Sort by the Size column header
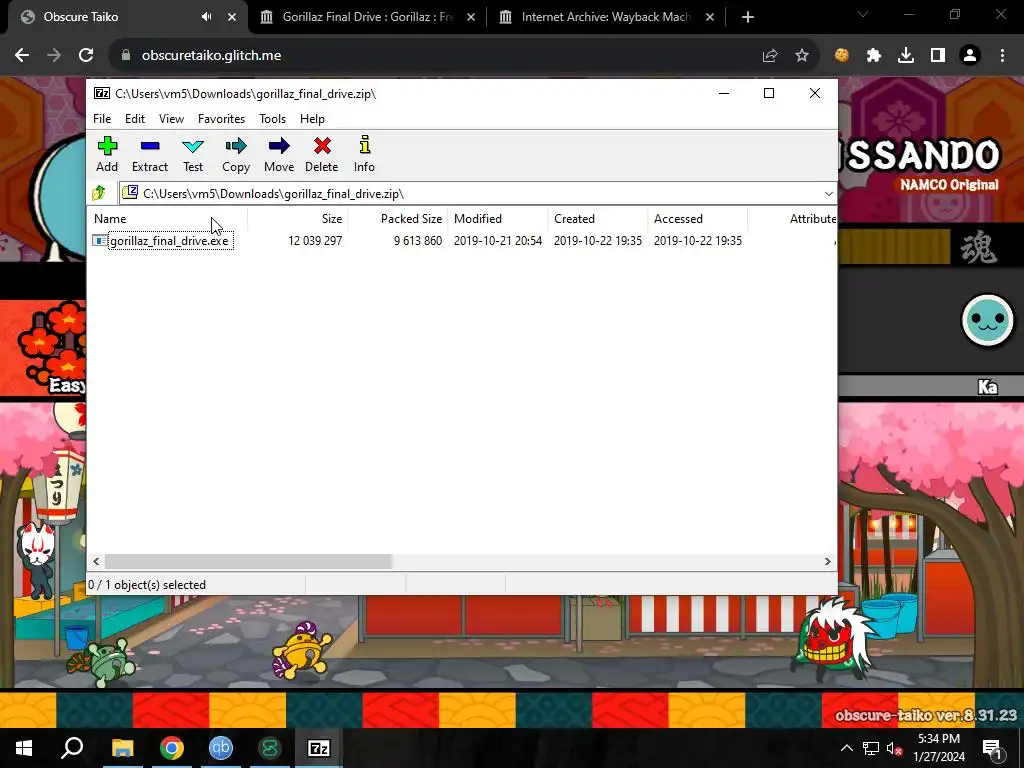This screenshot has width=1024, height=768. pyautogui.click(x=298, y=219)
